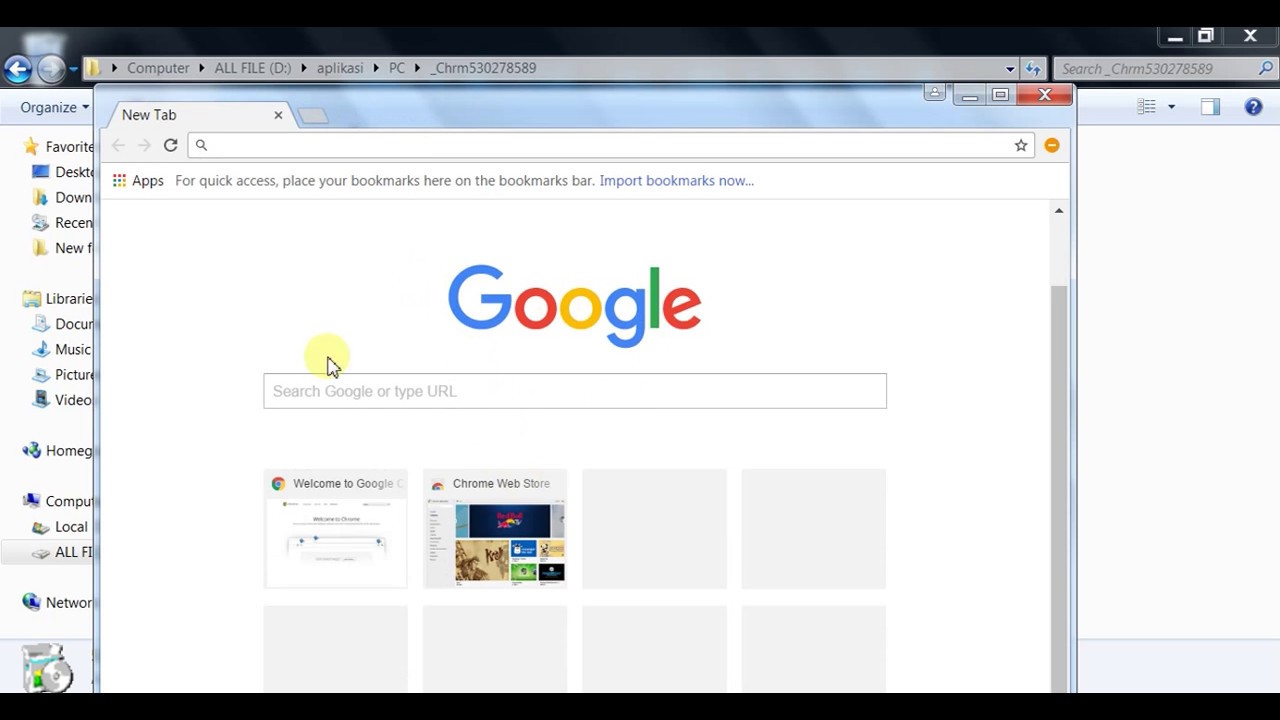This screenshot has height=720, width=1280.
Task: Click Chrome back navigation arrow
Action: 118,145
